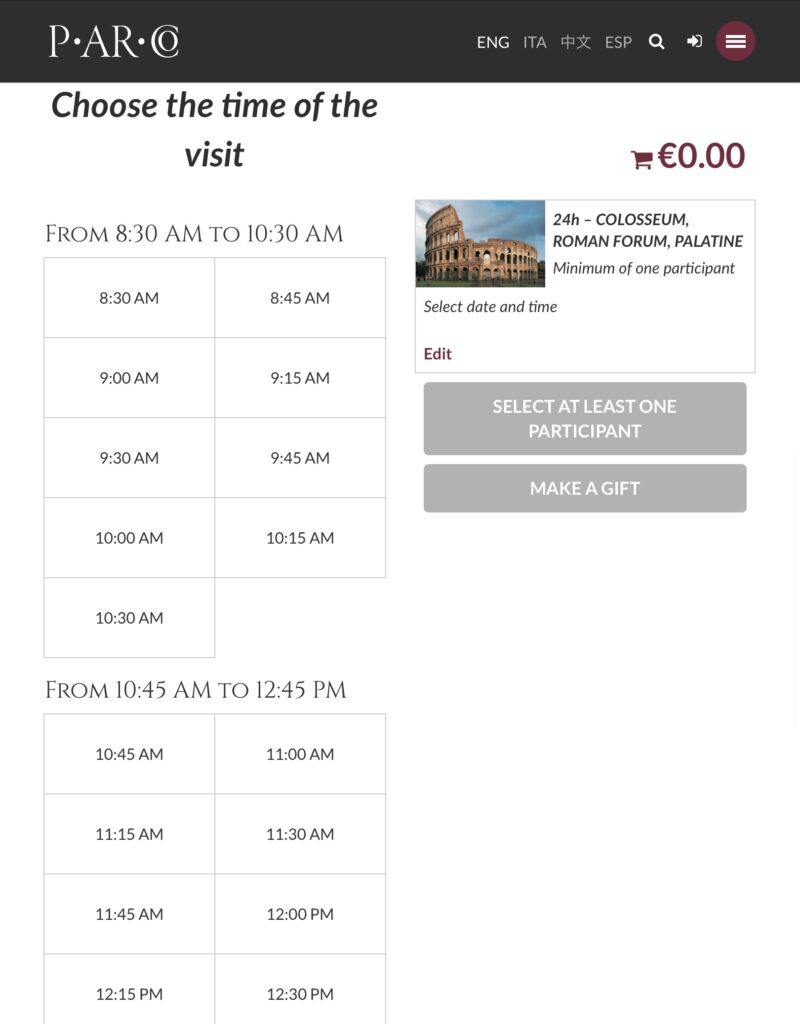800x1024 pixels.
Task: Click the Colosseum ticket thumbnail
Action: 480,244
